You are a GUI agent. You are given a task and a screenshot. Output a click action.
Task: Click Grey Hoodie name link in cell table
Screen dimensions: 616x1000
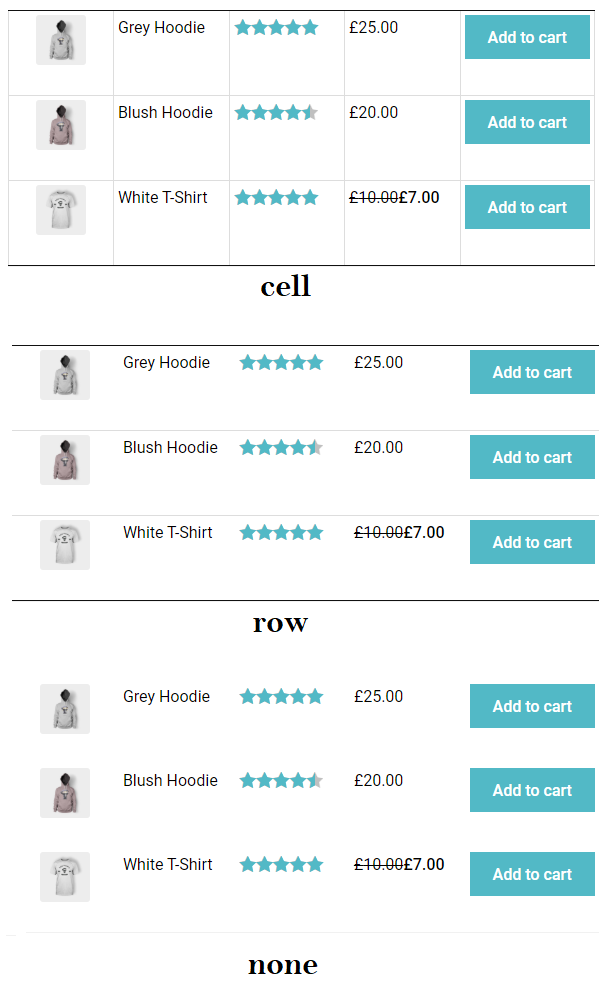(x=161, y=28)
